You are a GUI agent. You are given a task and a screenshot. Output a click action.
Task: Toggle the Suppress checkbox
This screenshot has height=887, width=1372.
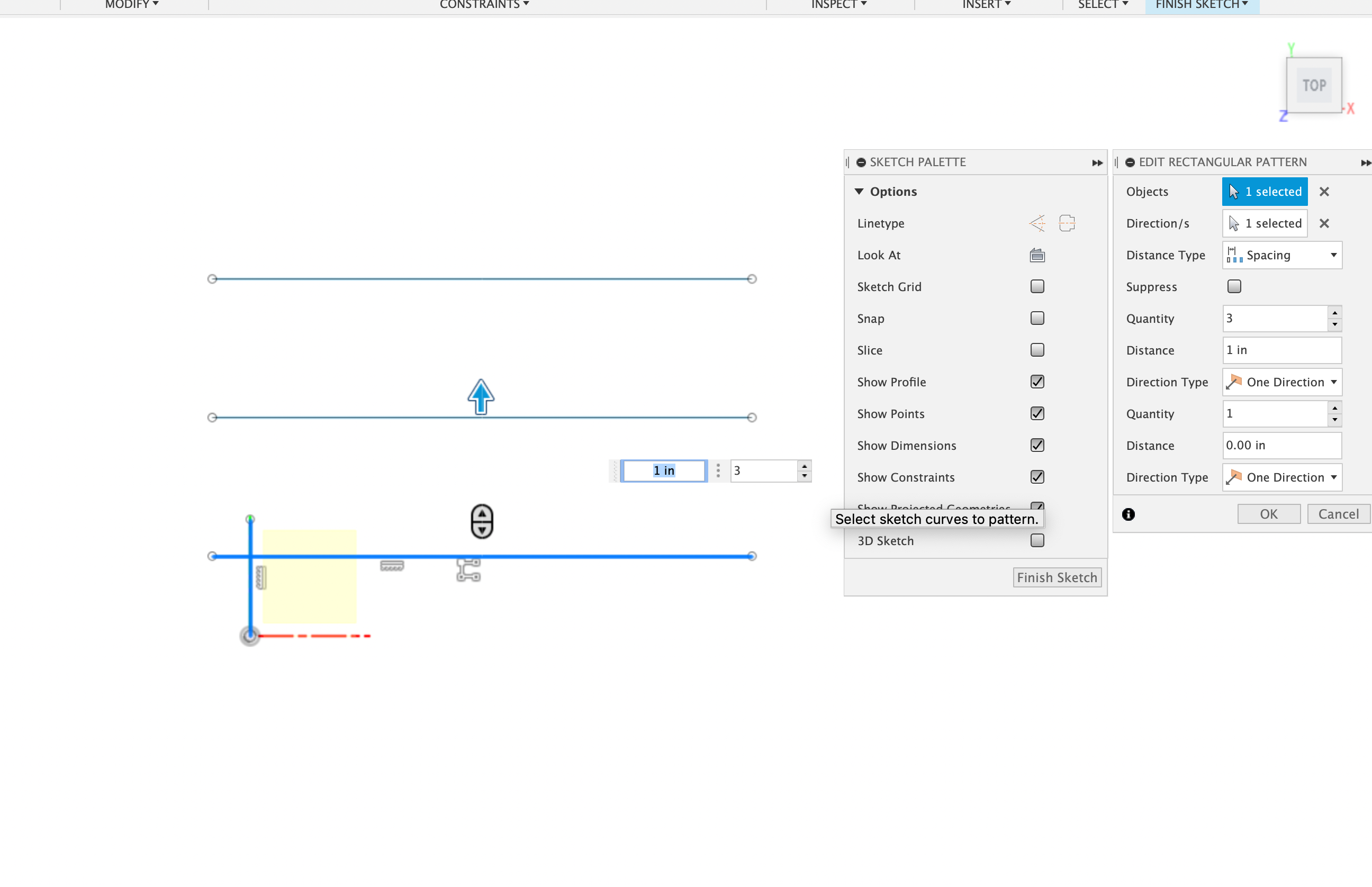(x=1234, y=286)
